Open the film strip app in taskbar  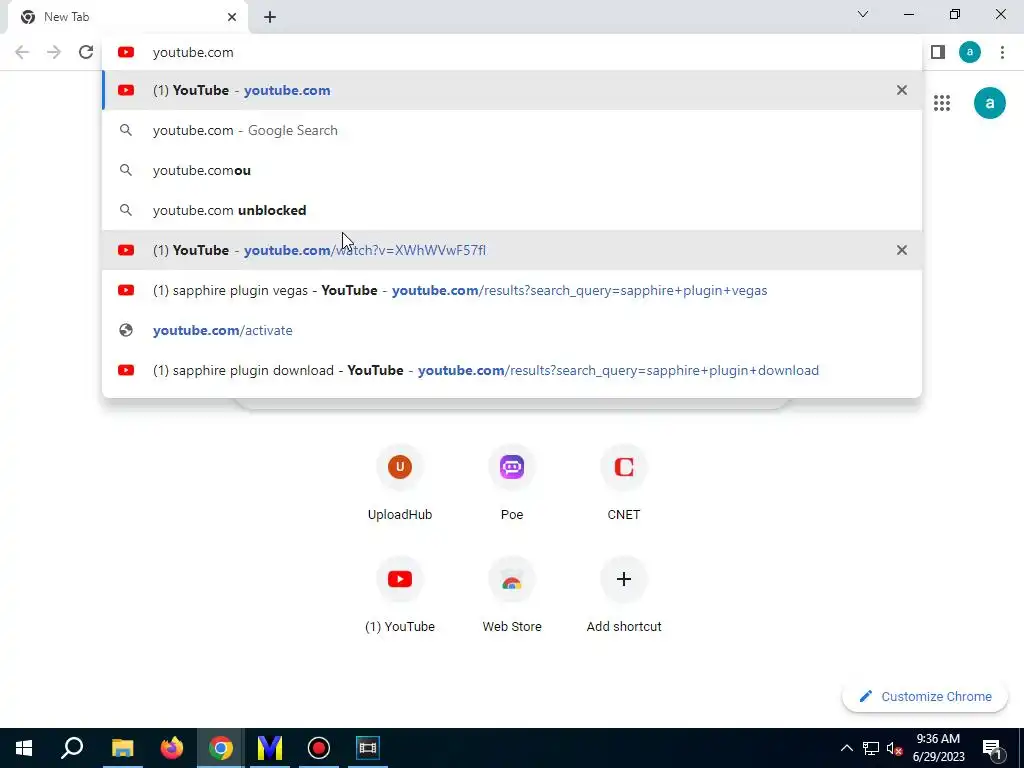(x=368, y=748)
